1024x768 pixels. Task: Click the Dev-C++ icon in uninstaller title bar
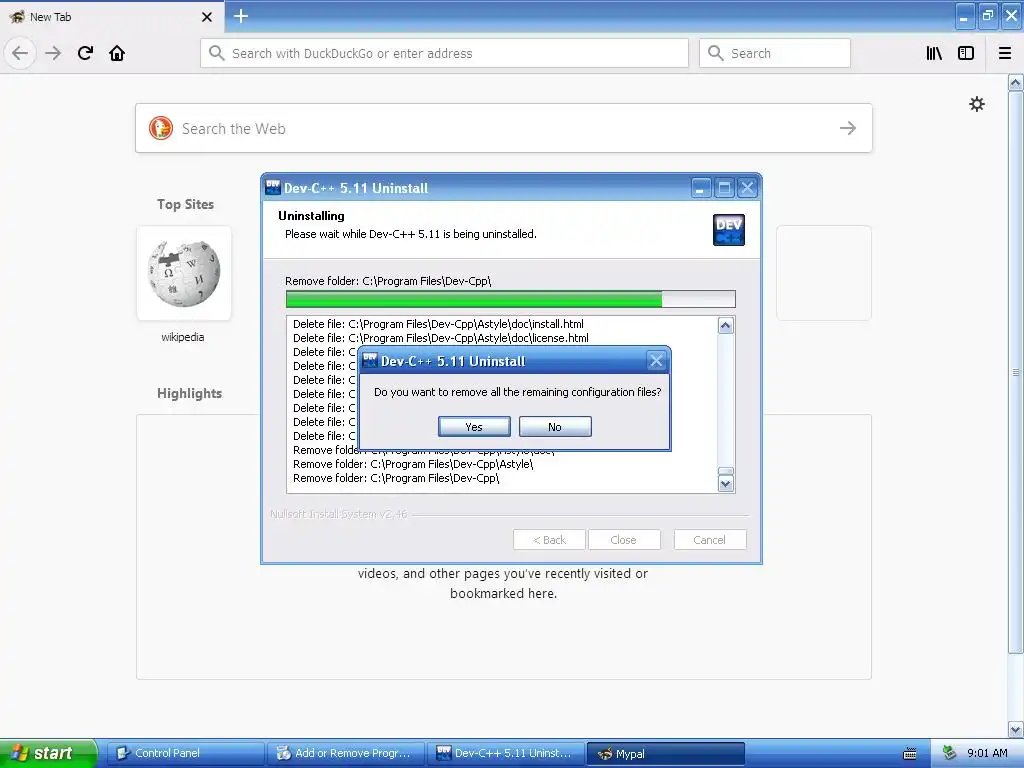(x=273, y=187)
